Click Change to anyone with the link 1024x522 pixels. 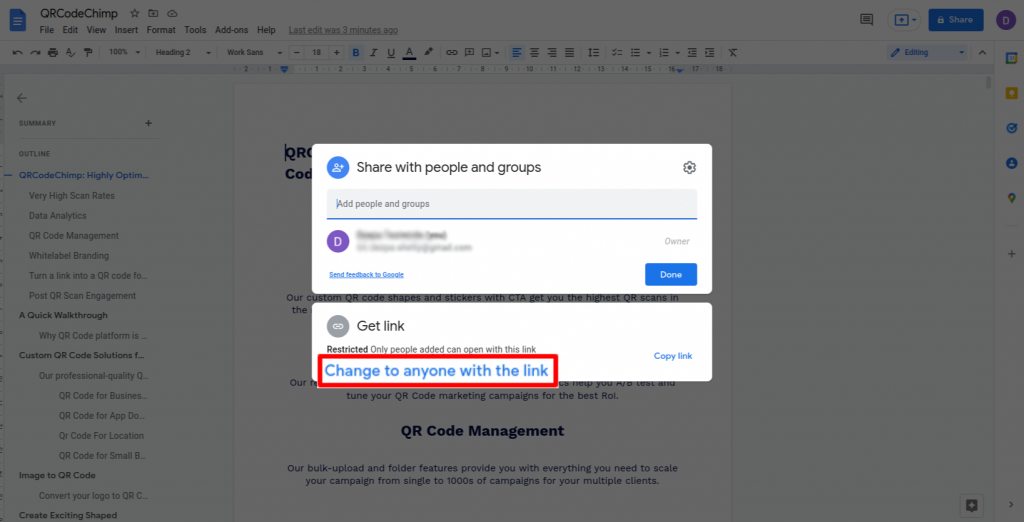pos(437,371)
